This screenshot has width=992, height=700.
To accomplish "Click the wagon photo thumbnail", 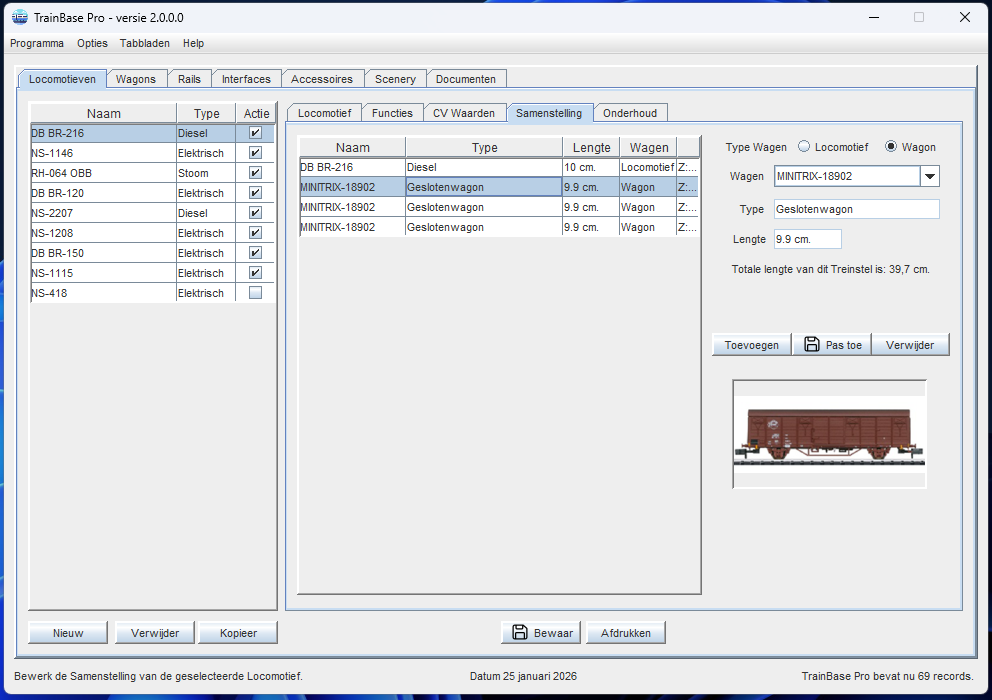I will tap(829, 432).
